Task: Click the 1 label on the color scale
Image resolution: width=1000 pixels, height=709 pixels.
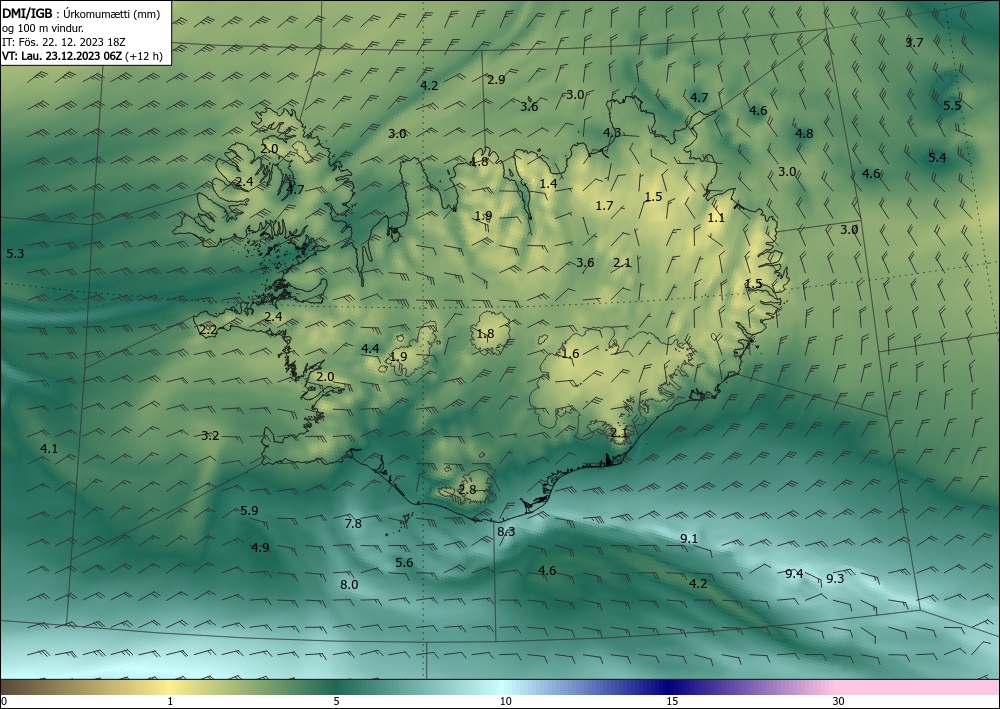Action: (x=170, y=702)
